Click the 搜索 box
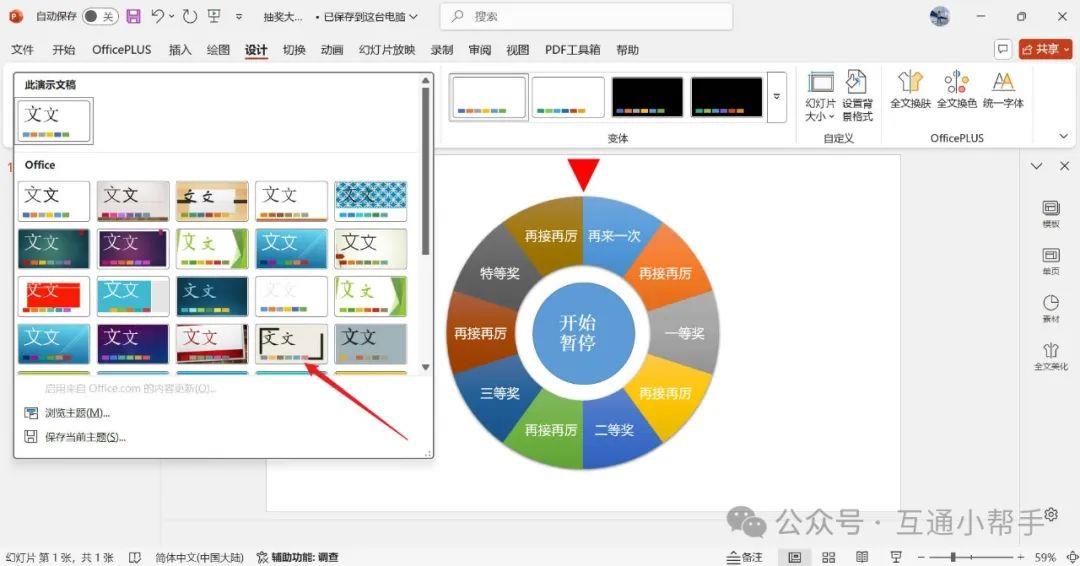 coord(586,17)
